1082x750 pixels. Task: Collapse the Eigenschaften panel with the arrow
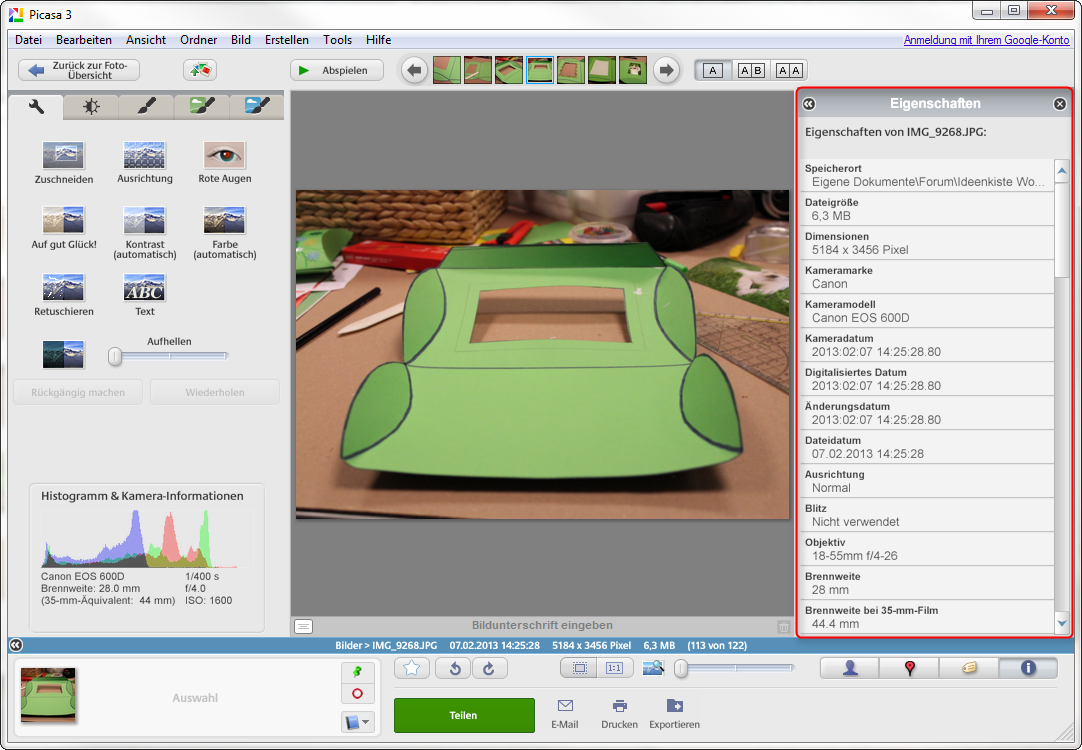[x=809, y=104]
